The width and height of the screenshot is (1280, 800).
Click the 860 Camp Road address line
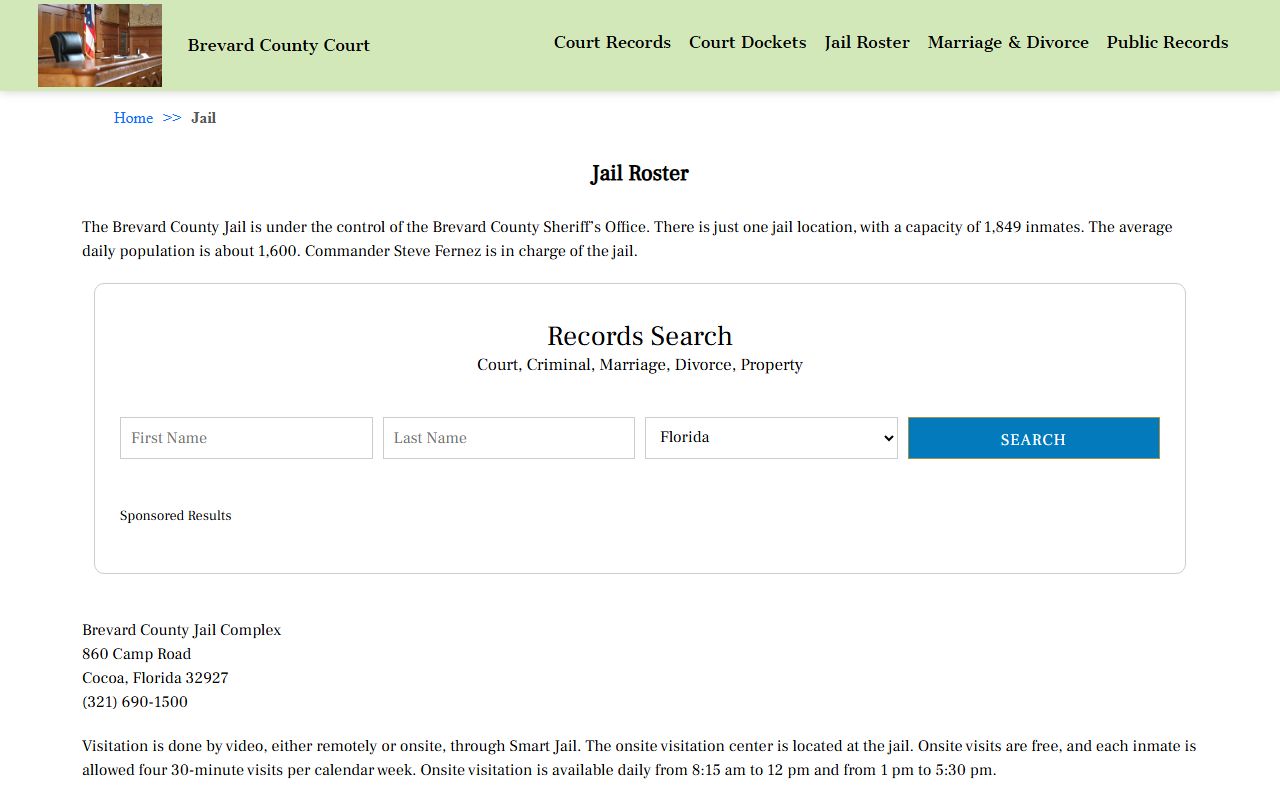[x=136, y=654]
